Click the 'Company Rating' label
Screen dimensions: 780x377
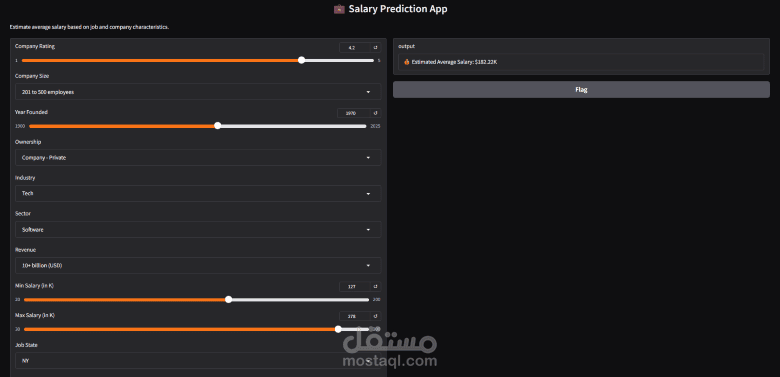coord(35,46)
